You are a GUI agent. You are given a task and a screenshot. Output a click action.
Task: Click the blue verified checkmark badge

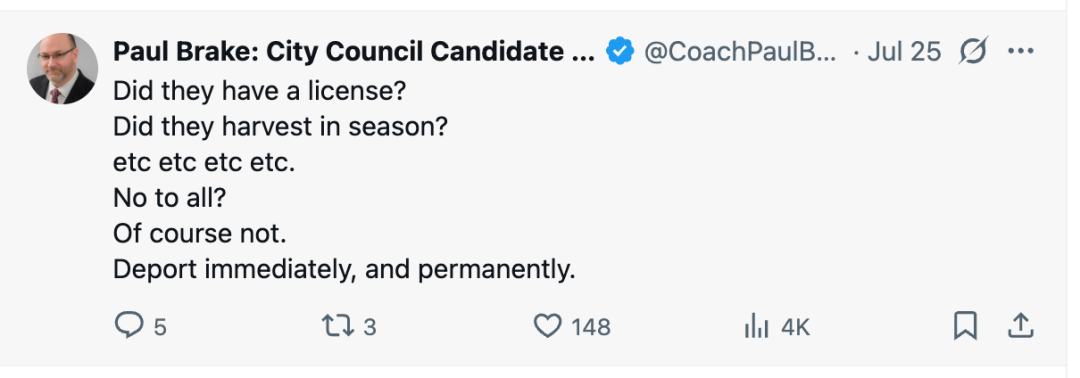pos(620,51)
